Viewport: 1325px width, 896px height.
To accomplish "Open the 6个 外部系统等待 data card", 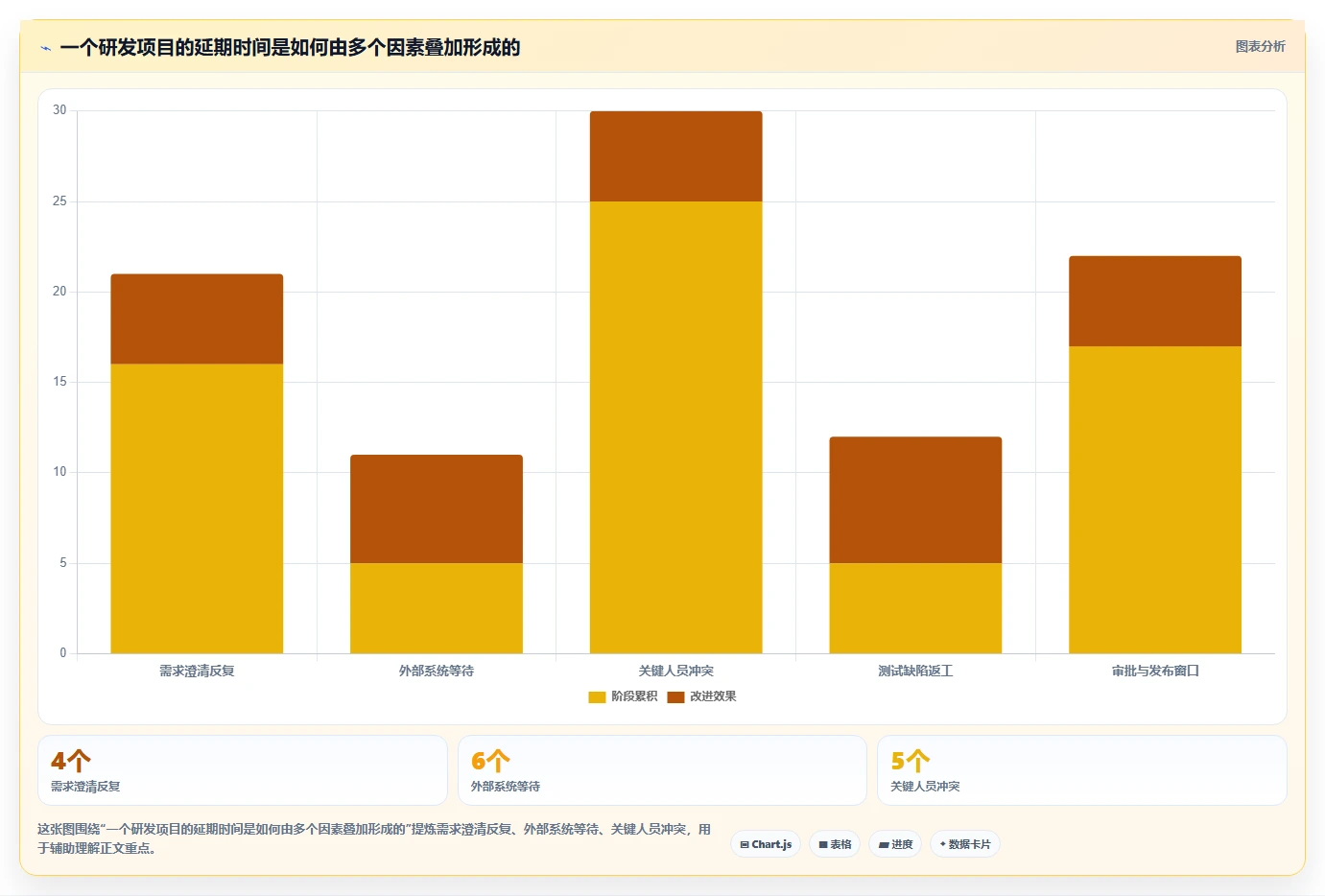I will pos(662,770).
